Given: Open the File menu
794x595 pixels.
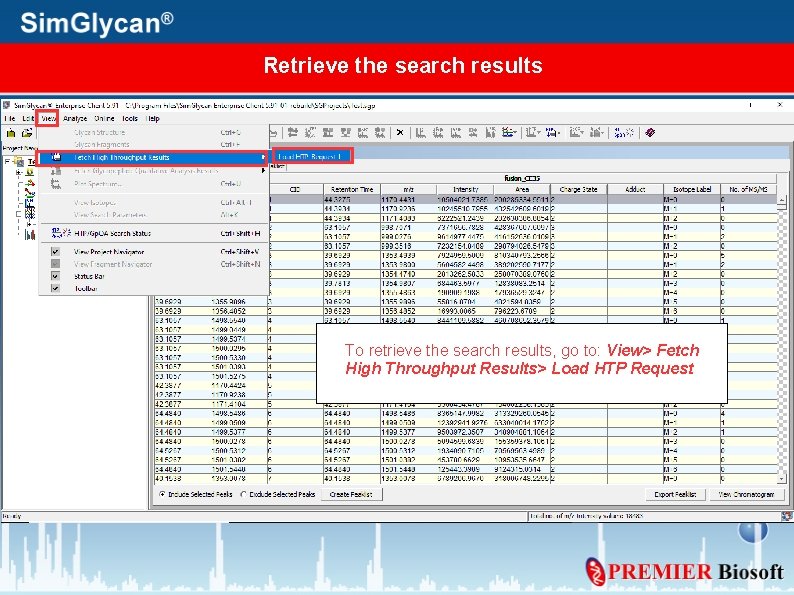Looking at the screenshot, I should [10, 118].
